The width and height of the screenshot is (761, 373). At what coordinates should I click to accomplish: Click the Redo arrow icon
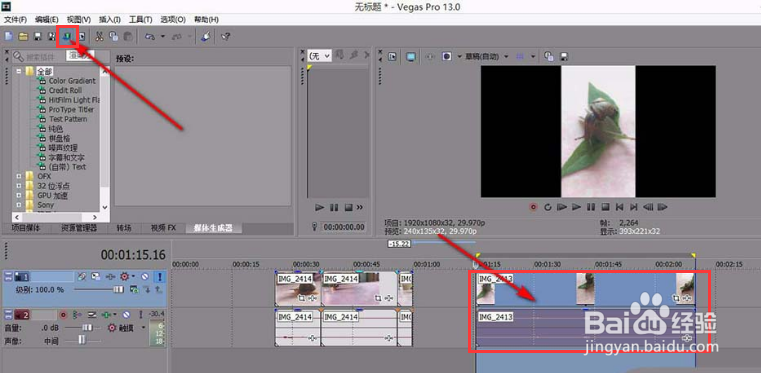[177, 36]
